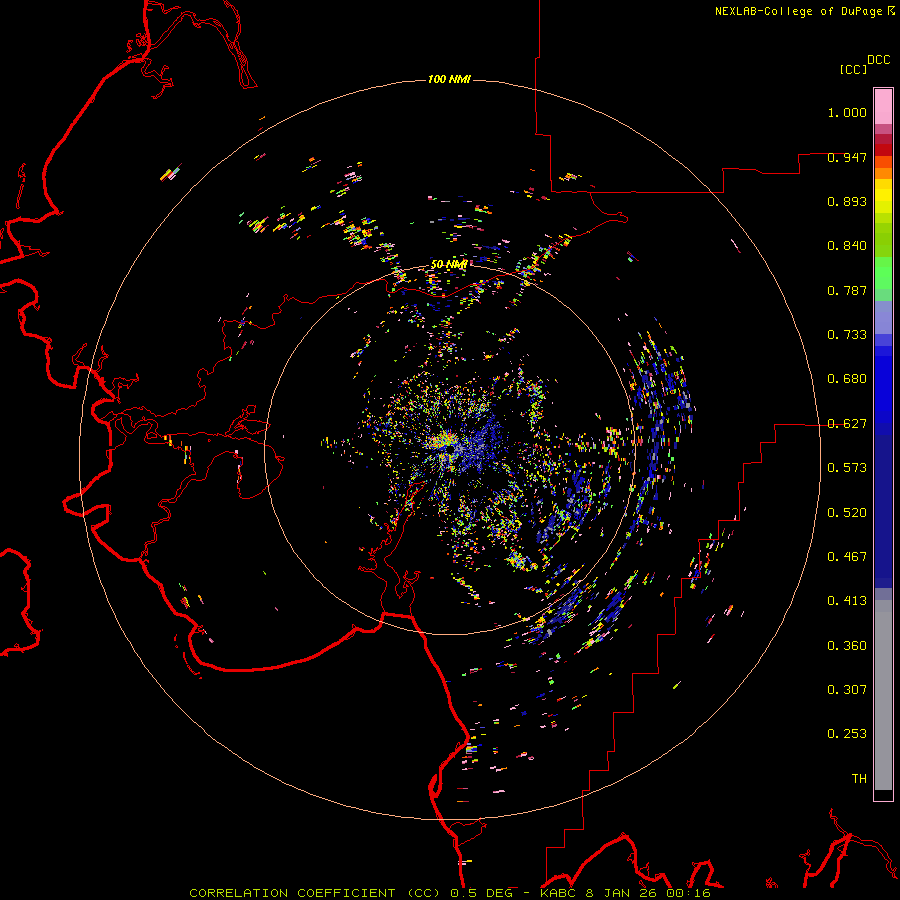The image size is (900, 900).
Task: Click the 00:16 timestamp
Action: [x=687, y=893]
